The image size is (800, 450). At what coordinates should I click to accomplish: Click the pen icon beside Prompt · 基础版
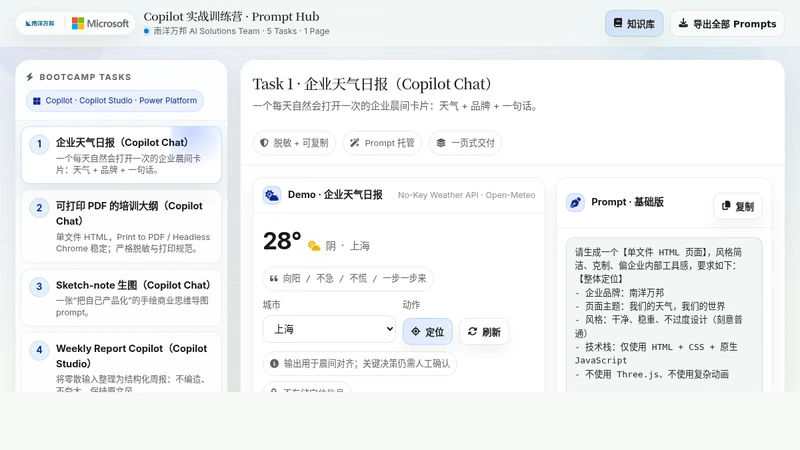(x=575, y=203)
